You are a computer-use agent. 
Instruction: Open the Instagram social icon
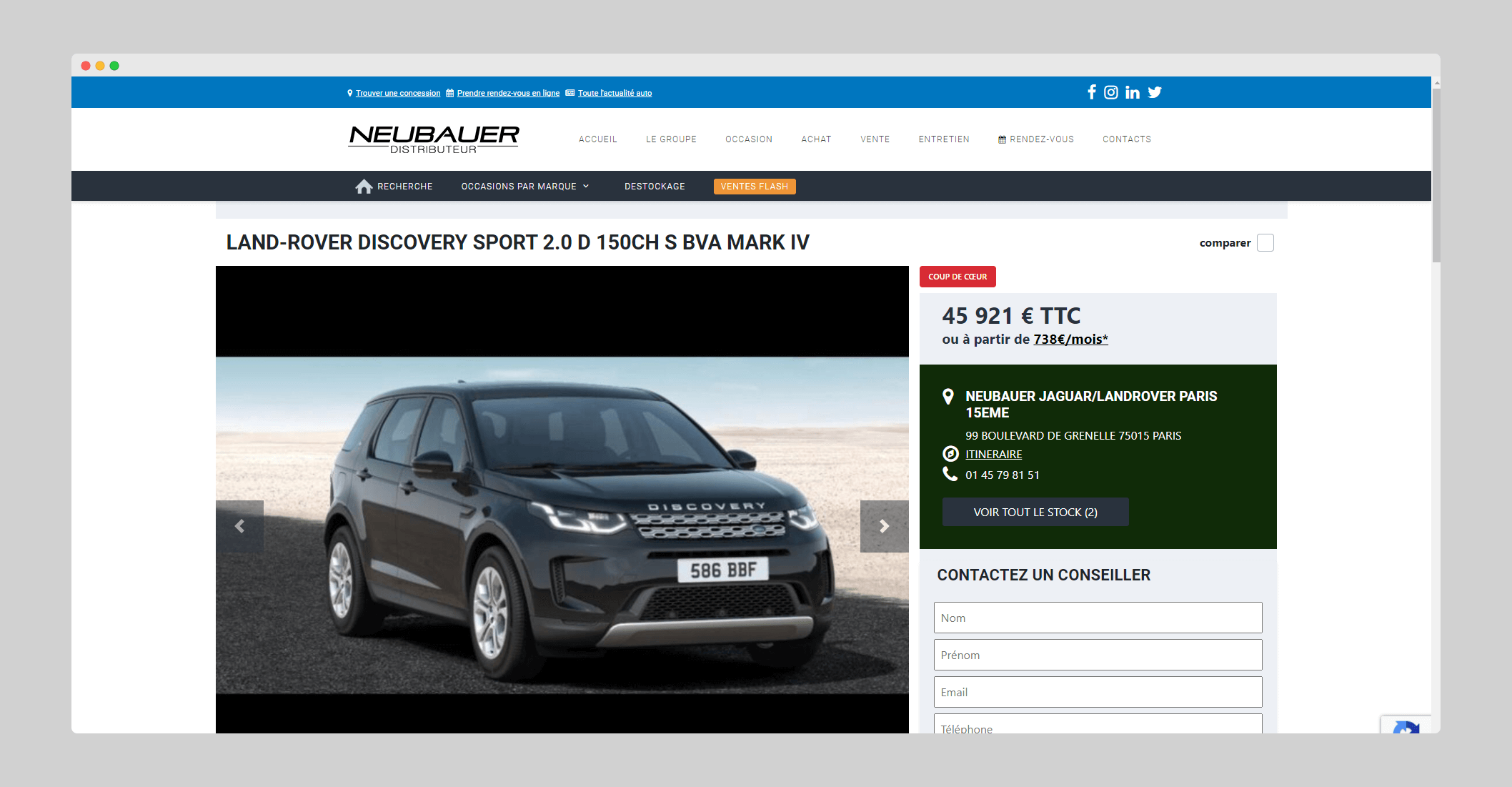click(x=1111, y=92)
